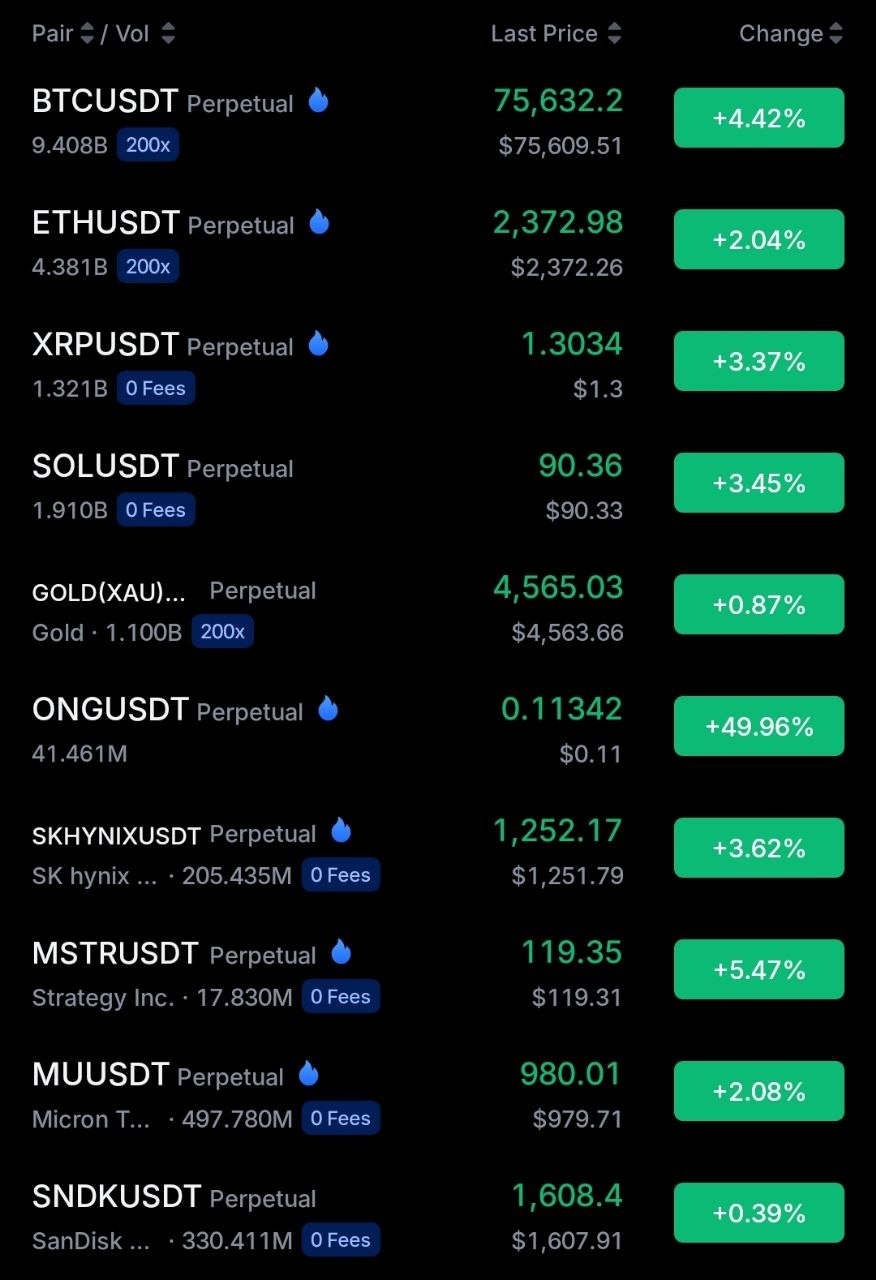Select the ETHUSDT last price 2,372.98
876x1280 pixels.
point(558,222)
